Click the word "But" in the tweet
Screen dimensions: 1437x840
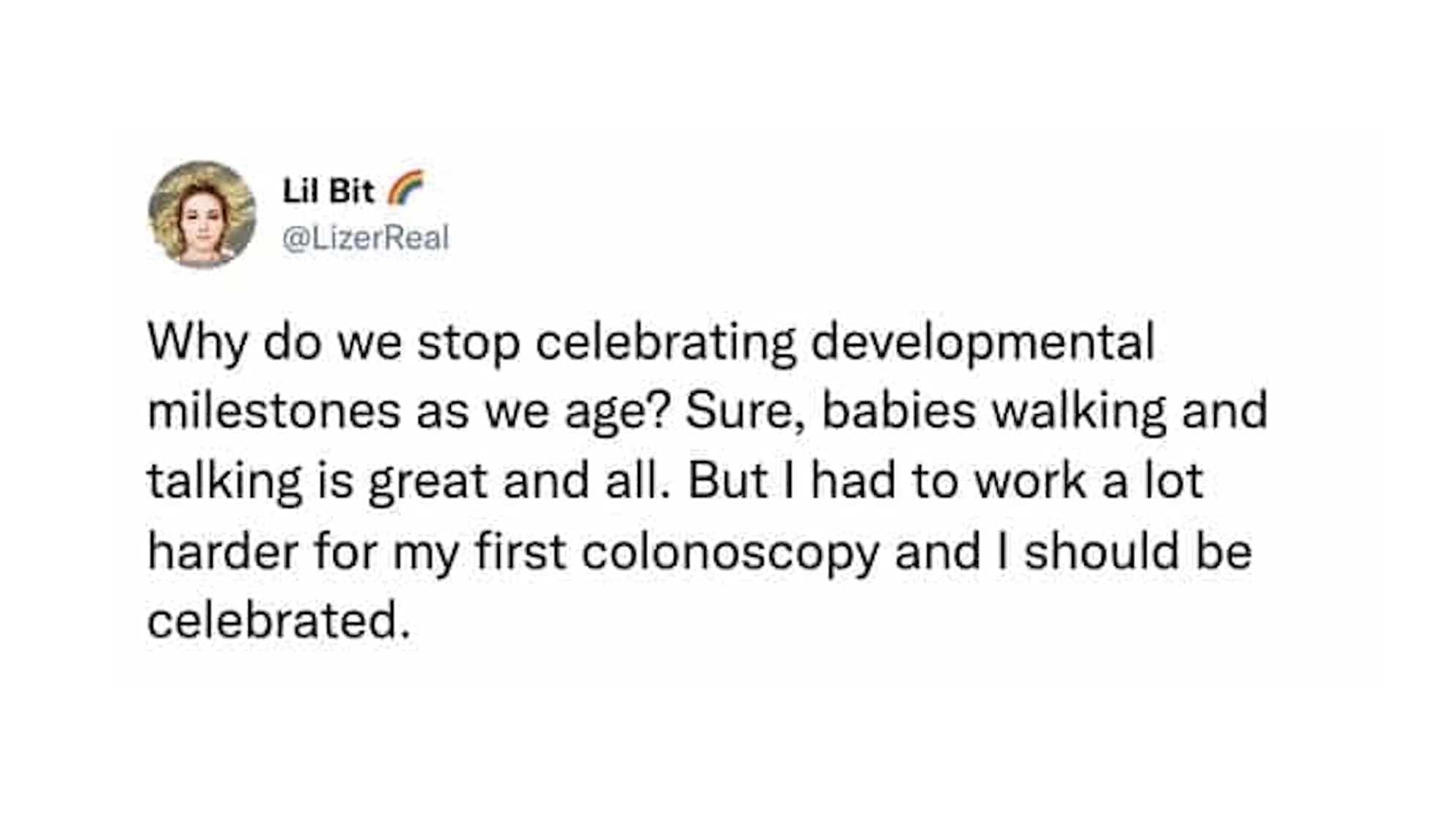(x=727, y=481)
